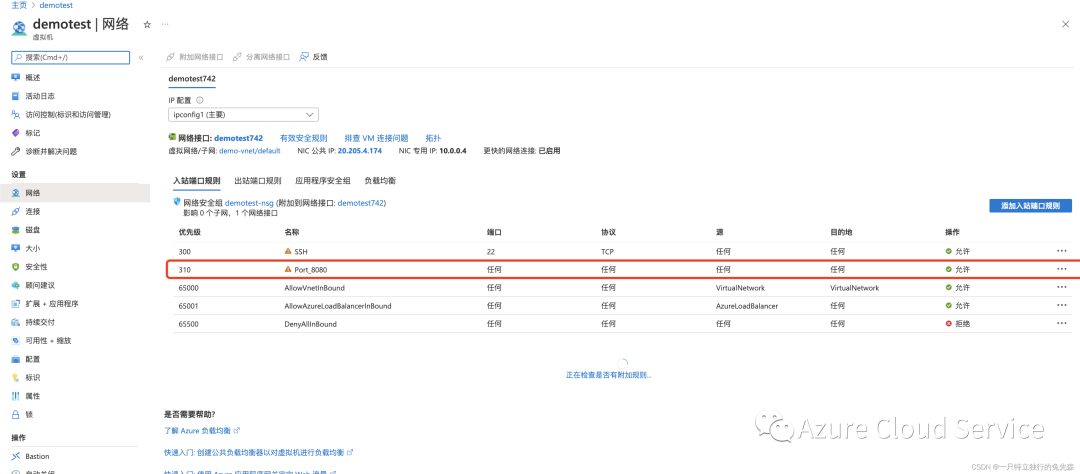Open 概述 overview in sidebar
This screenshot has width=1080, height=474.
(x=32, y=77)
